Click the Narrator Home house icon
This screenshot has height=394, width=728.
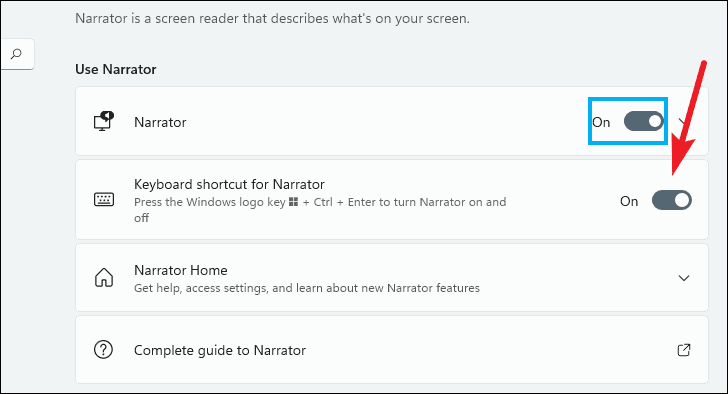[104, 278]
